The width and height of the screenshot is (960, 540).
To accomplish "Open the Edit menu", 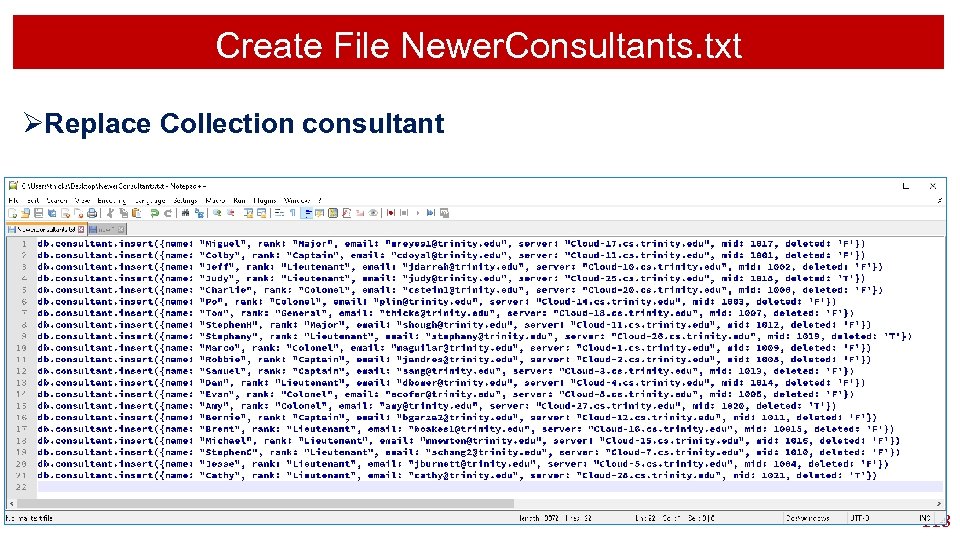I will tap(33, 200).
